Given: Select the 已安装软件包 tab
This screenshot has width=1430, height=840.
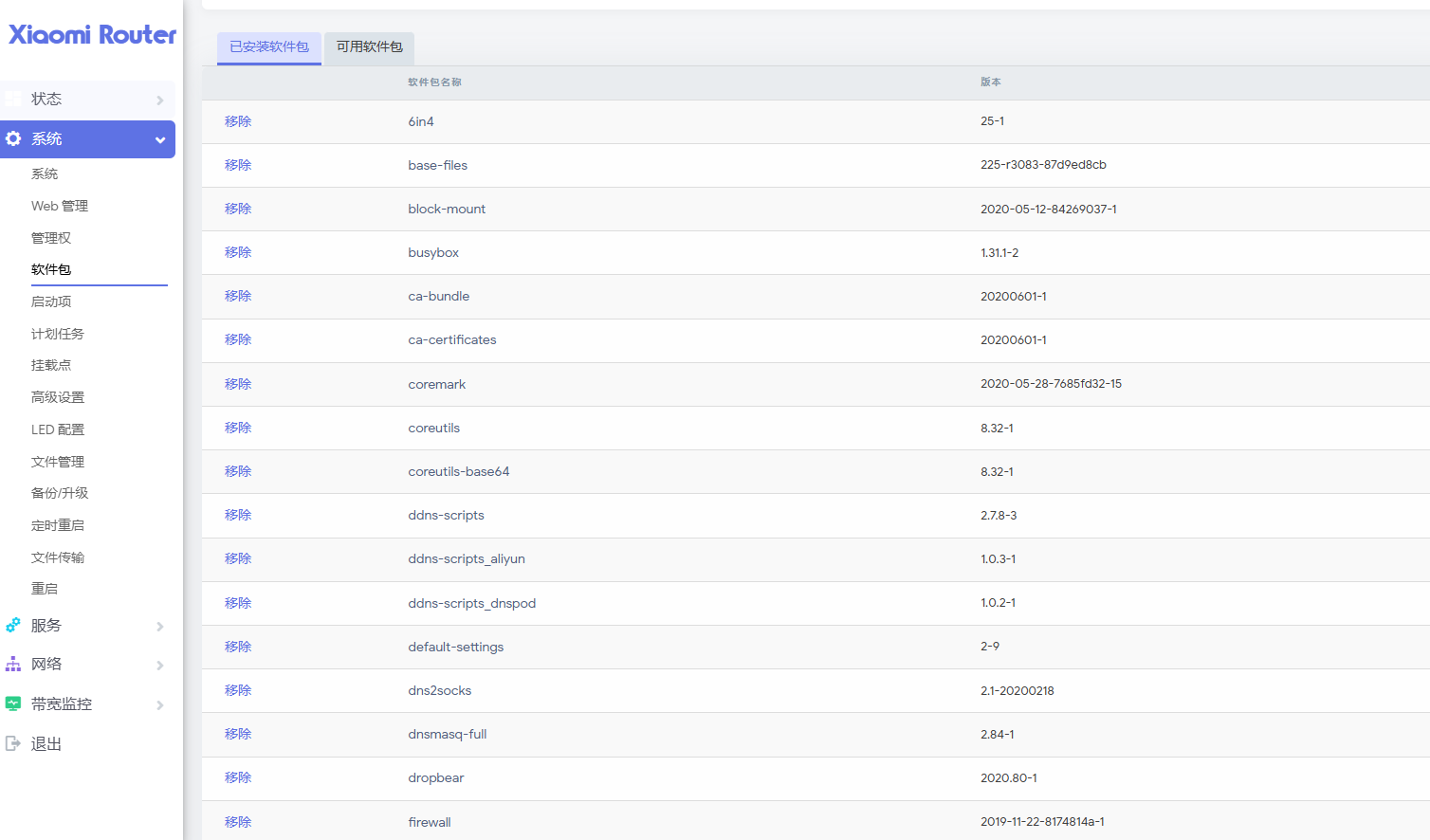Looking at the screenshot, I should click(269, 47).
